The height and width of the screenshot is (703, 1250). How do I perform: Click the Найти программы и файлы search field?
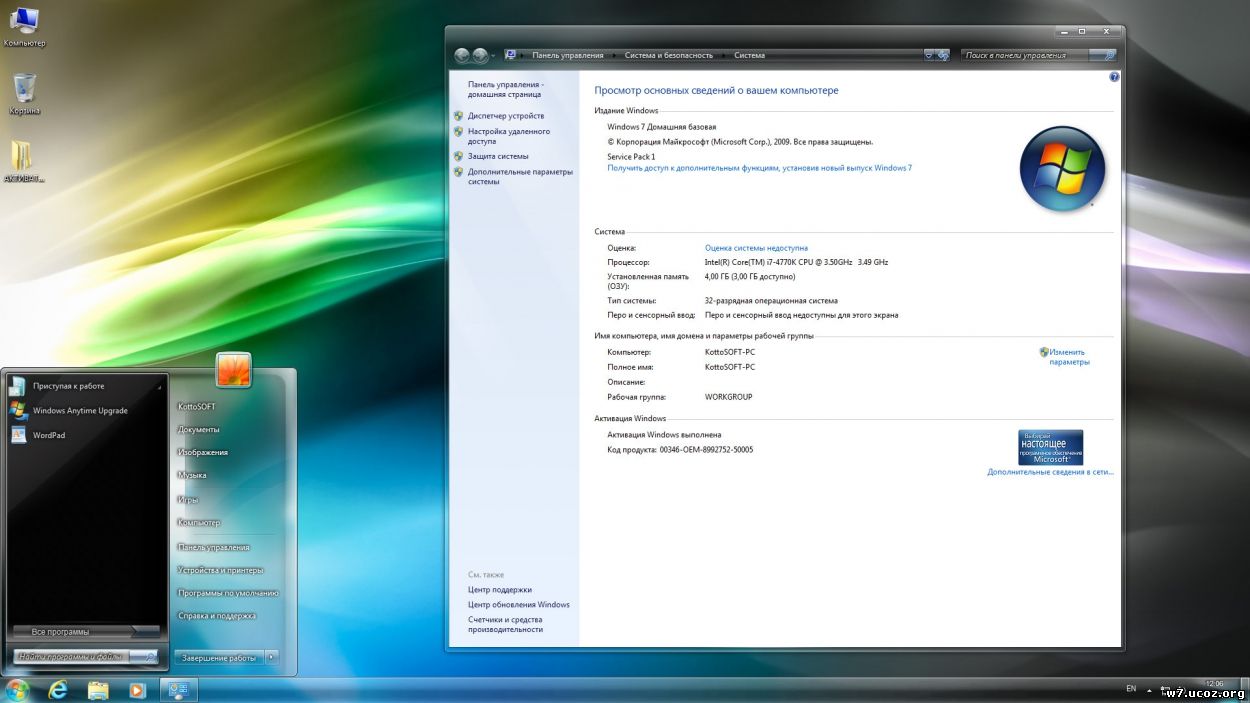click(x=75, y=657)
